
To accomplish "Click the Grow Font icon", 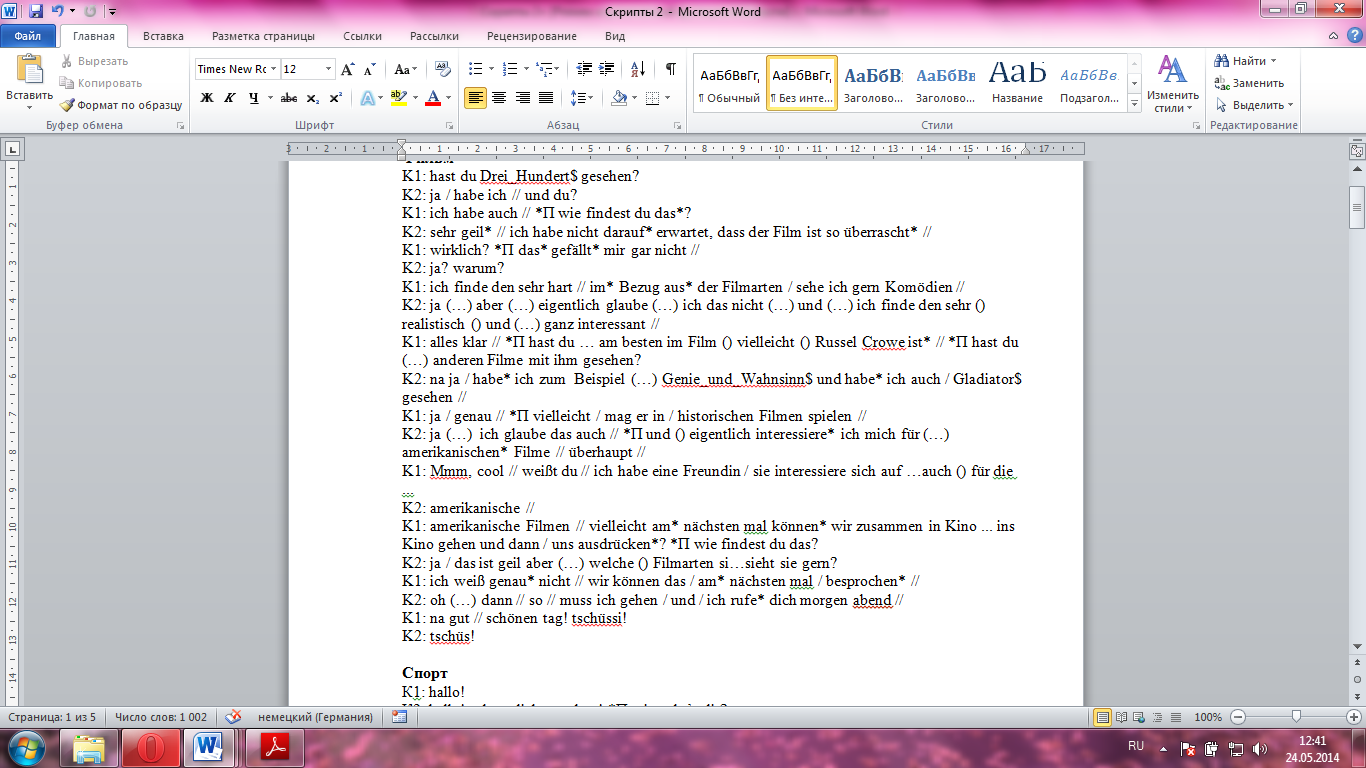I will [347, 69].
